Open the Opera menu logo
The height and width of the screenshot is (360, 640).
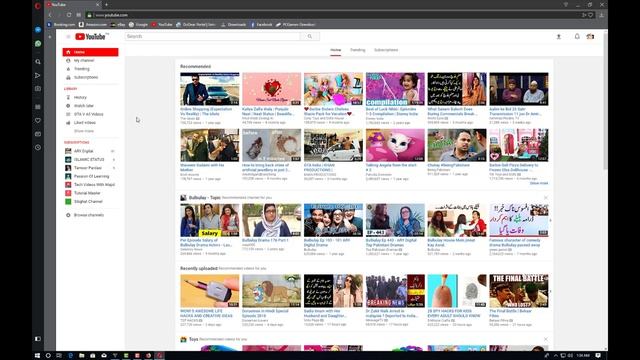click(38, 6)
